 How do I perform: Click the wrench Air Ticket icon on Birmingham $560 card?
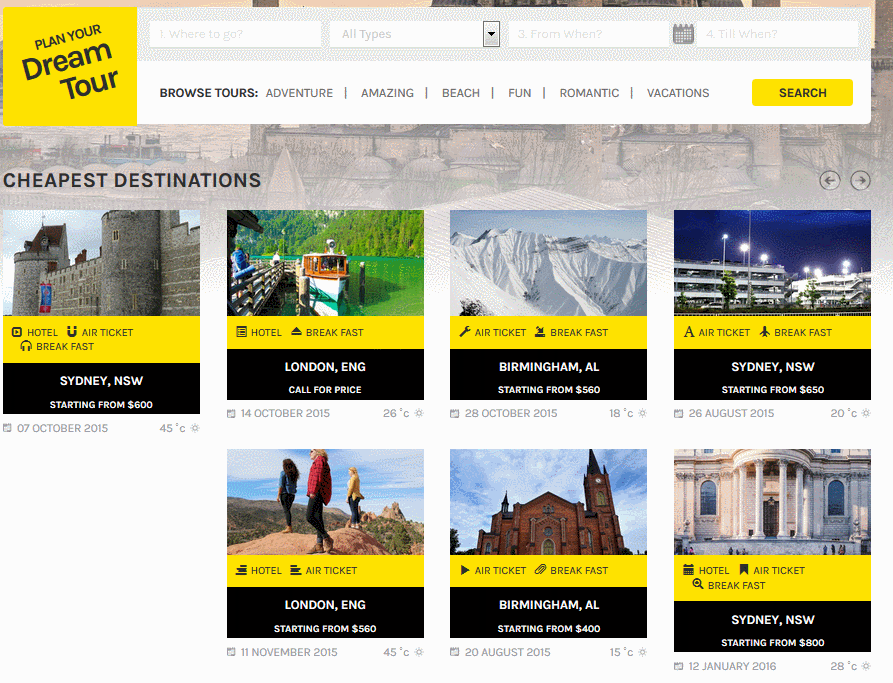[465, 332]
